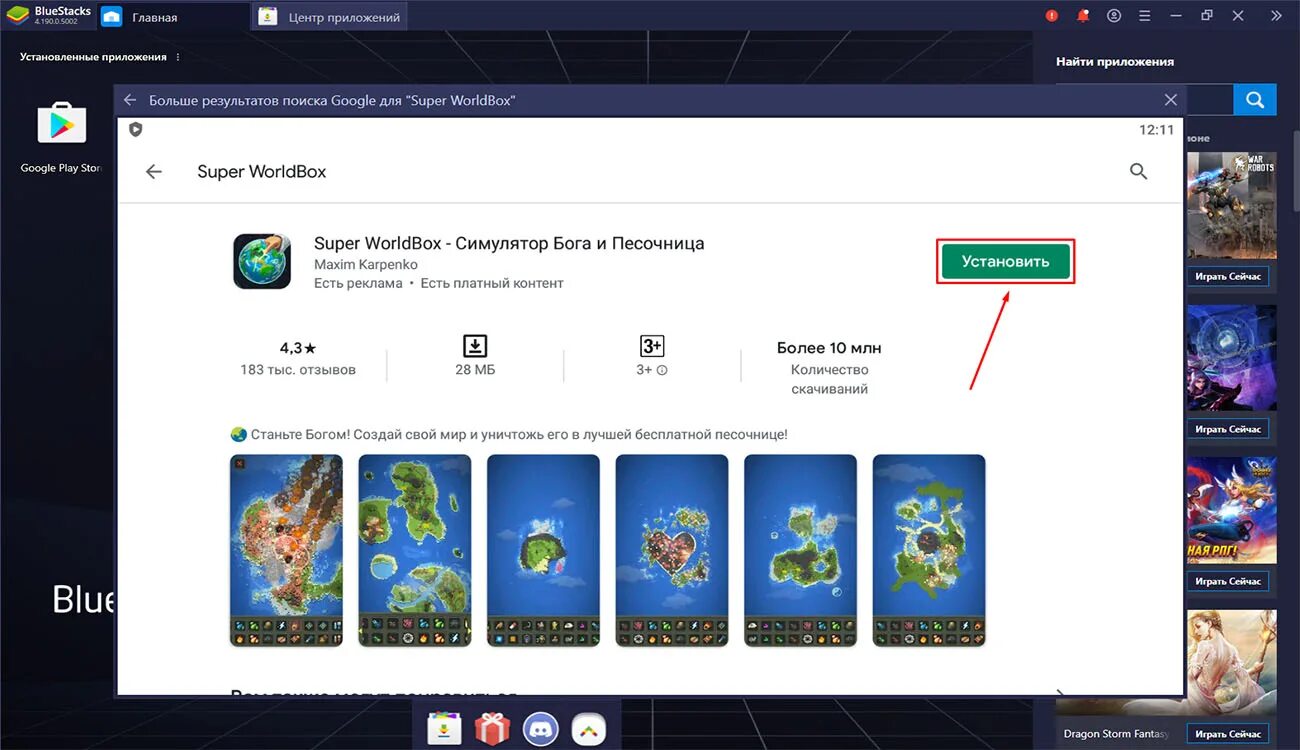Click the 28 МБ download size icon
This screenshot has height=750, width=1300.
[475, 346]
